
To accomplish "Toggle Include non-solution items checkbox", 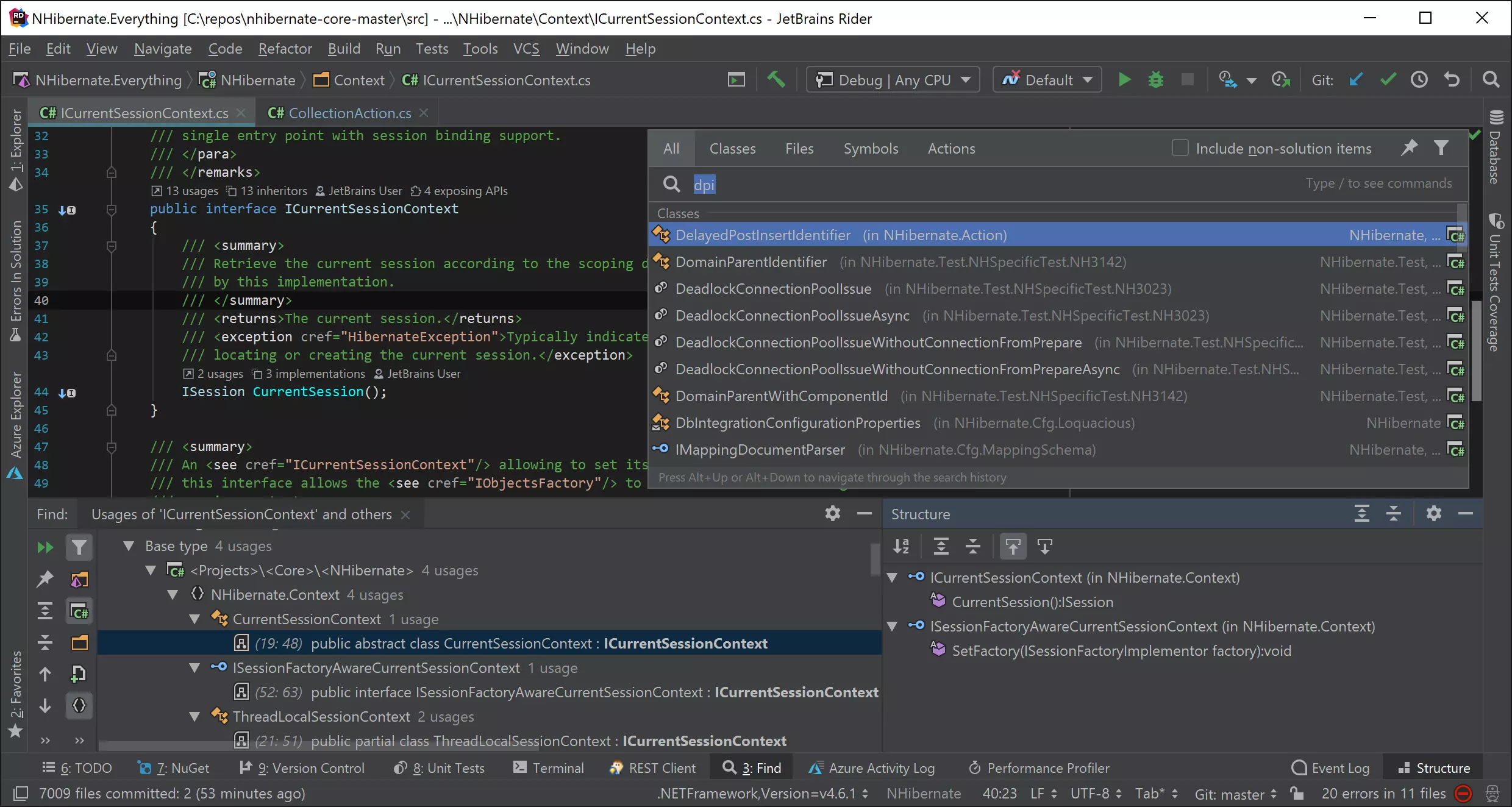I will tap(1179, 148).
